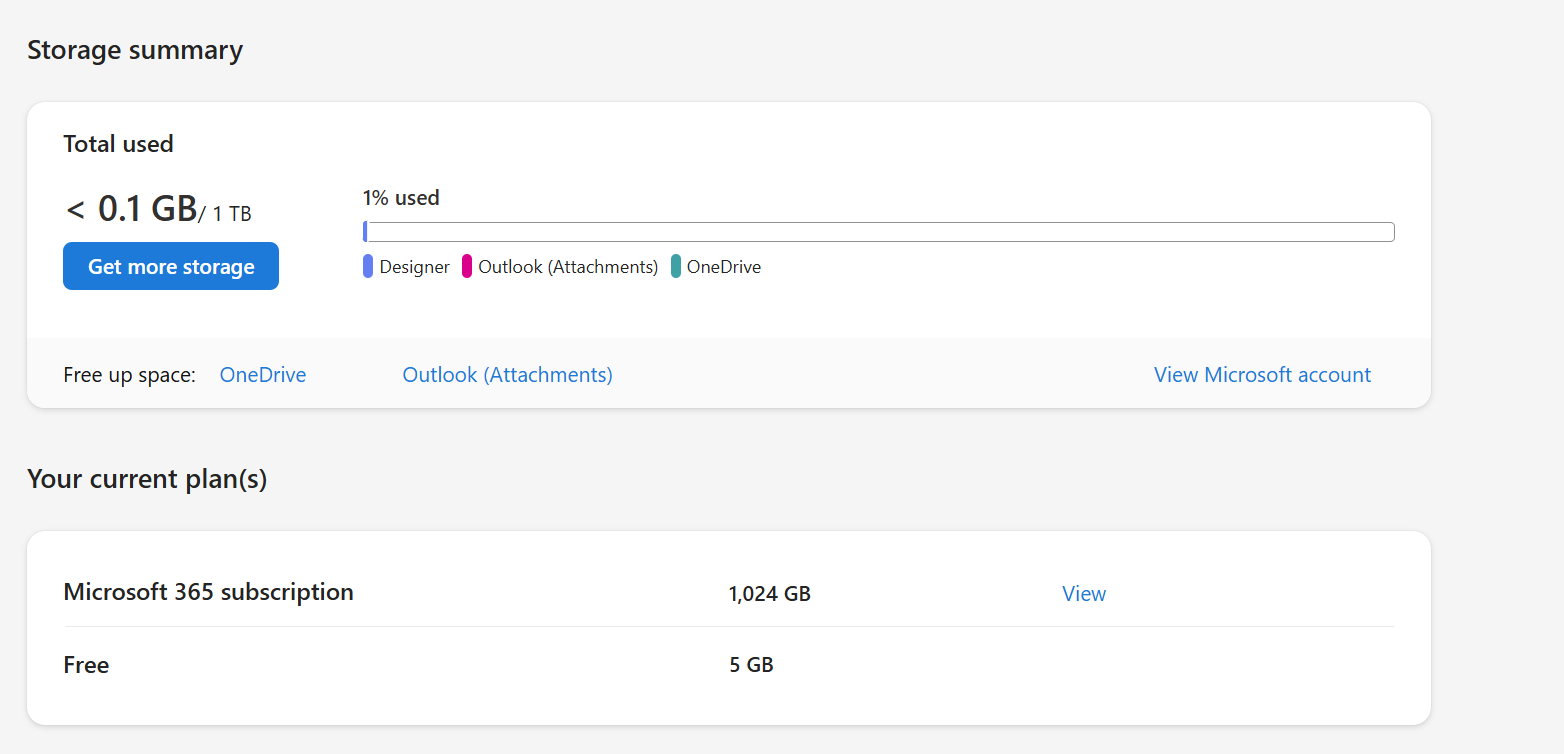
Task: Click the '< 0.1 GB' usage value
Action: [132, 210]
